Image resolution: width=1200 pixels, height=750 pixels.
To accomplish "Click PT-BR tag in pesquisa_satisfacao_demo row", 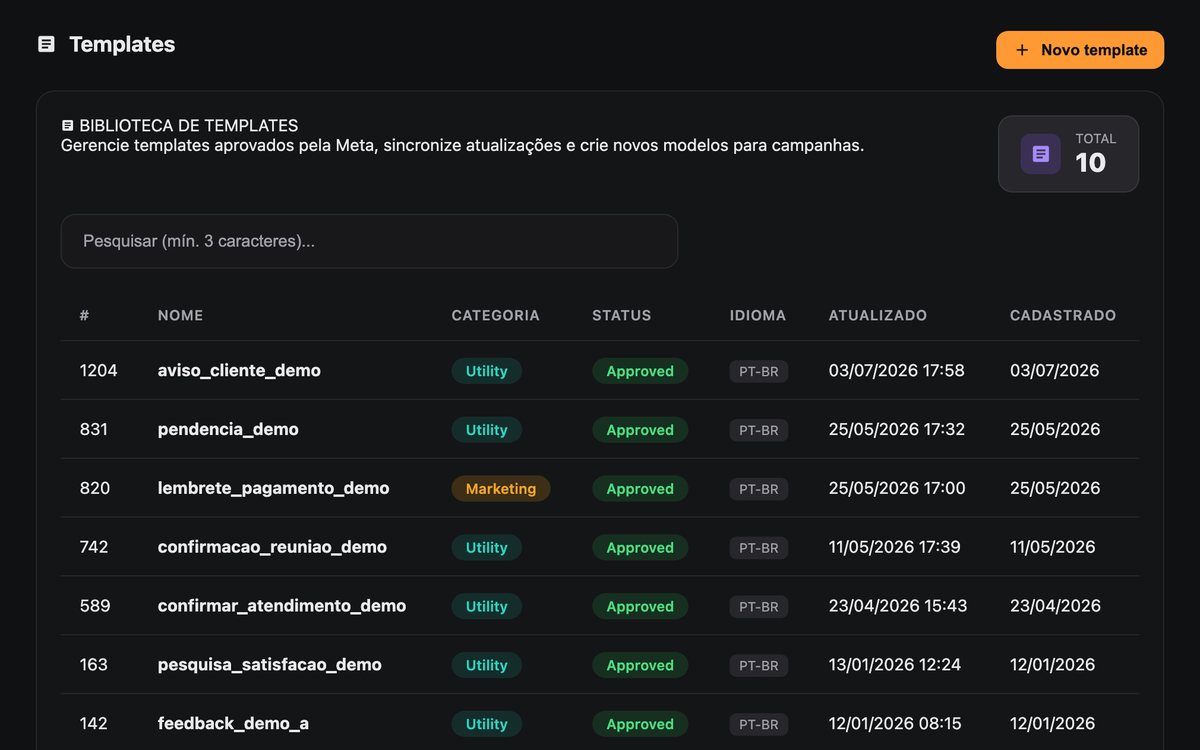I will (759, 666).
